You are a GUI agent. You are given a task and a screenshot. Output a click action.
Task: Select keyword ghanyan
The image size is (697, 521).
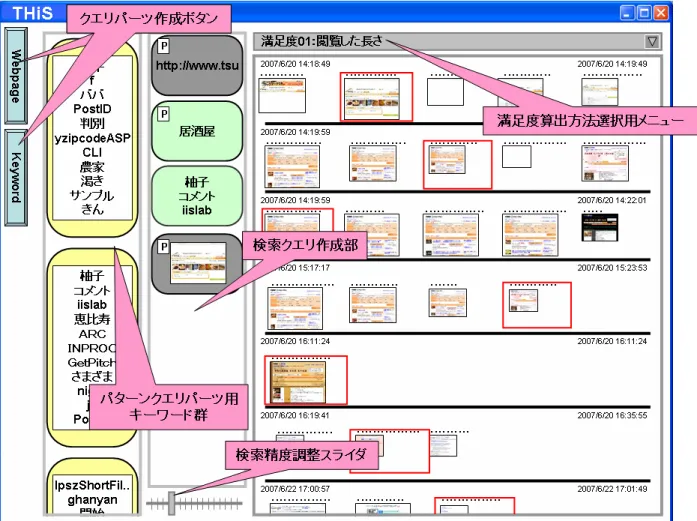pos(92,500)
